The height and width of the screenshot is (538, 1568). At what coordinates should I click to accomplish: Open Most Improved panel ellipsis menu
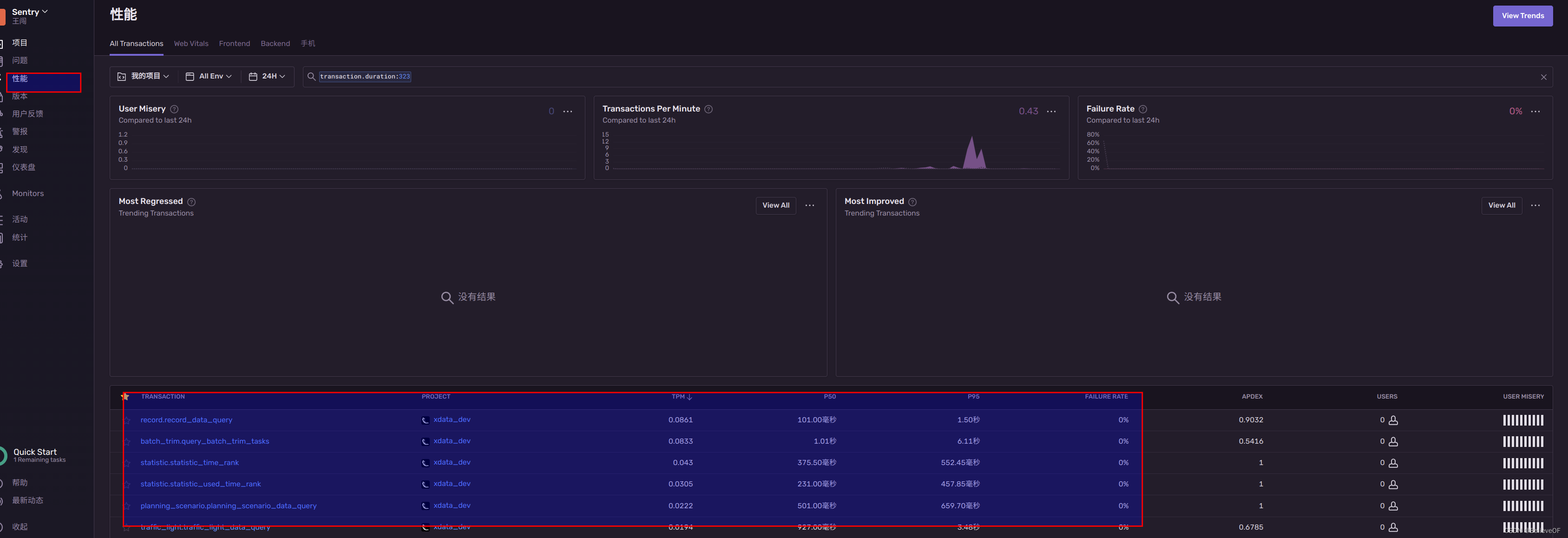(1535, 206)
